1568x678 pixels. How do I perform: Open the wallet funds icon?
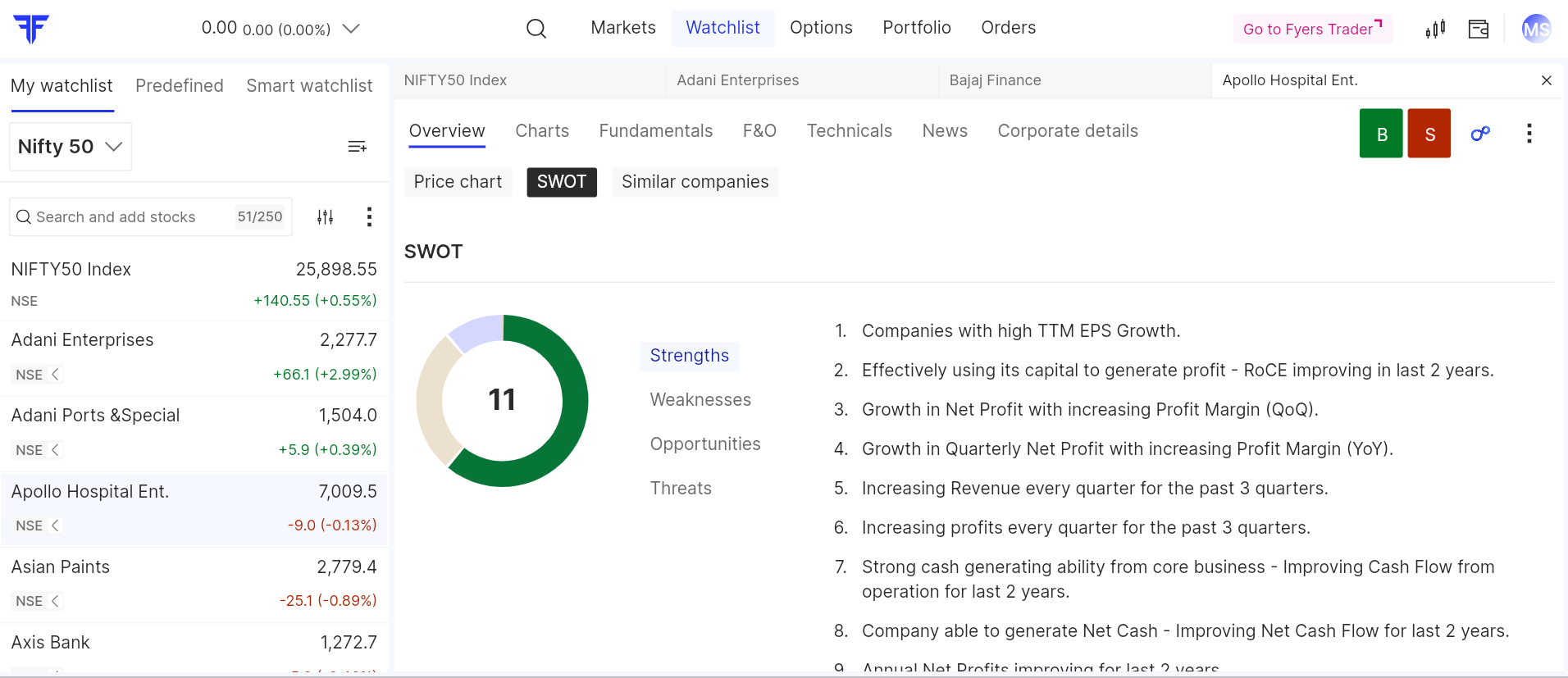point(1479,30)
